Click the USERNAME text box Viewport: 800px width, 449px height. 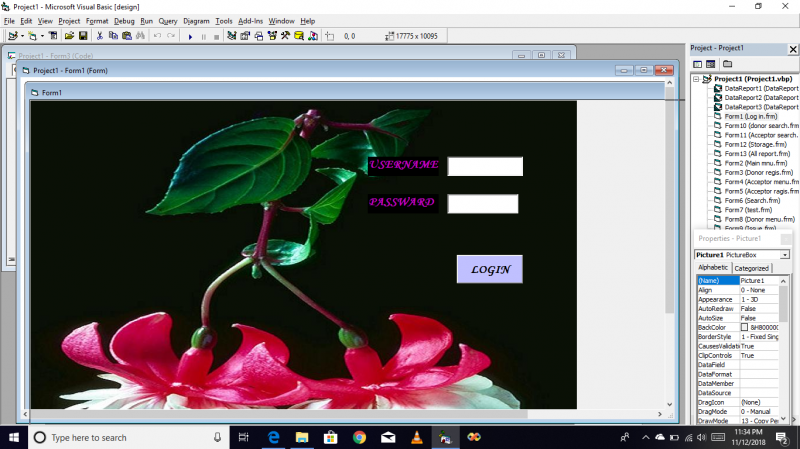click(x=485, y=166)
